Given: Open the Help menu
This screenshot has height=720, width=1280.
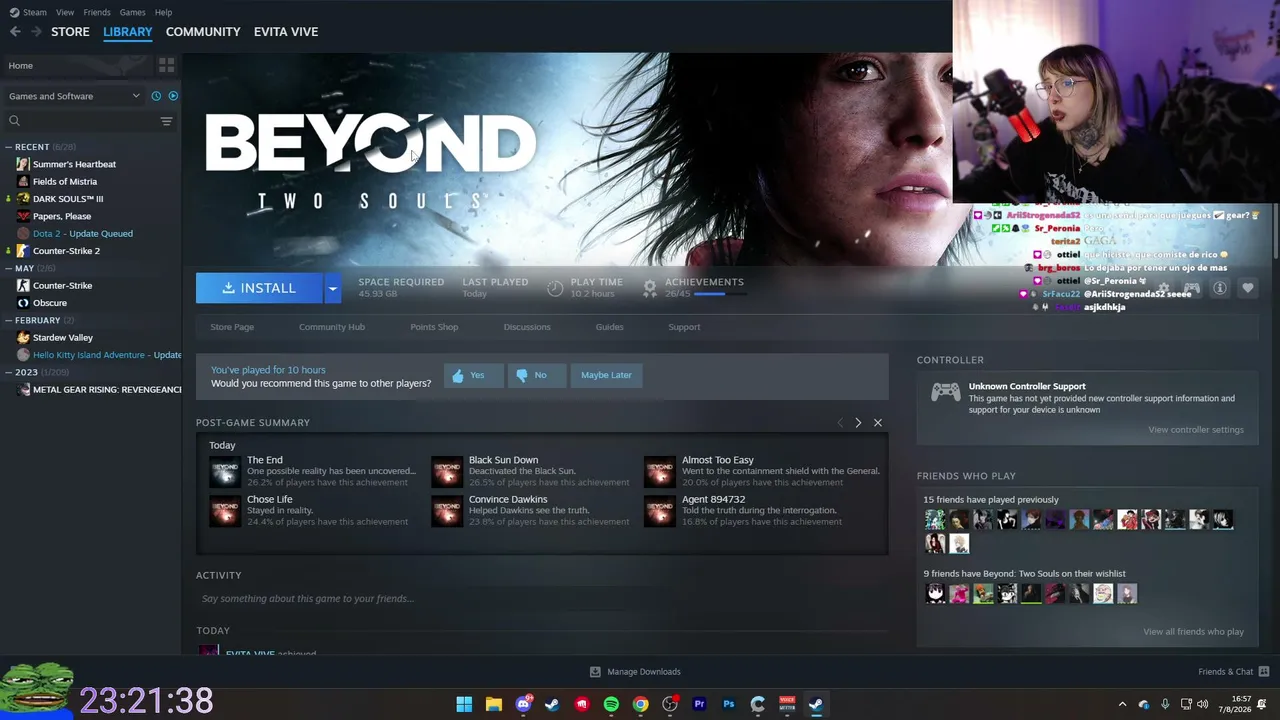Looking at the screenshot, I should click(163, 12).
